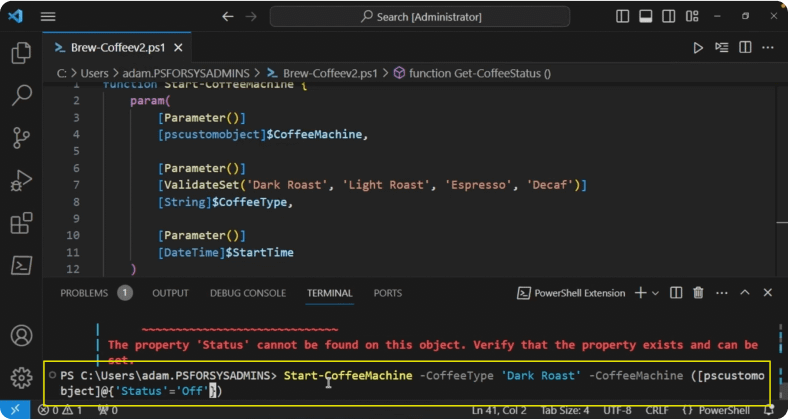This screenshot has height=420, width=788.
Task: Click the VS Code logo icon
Action: click(x=15, y=16)
